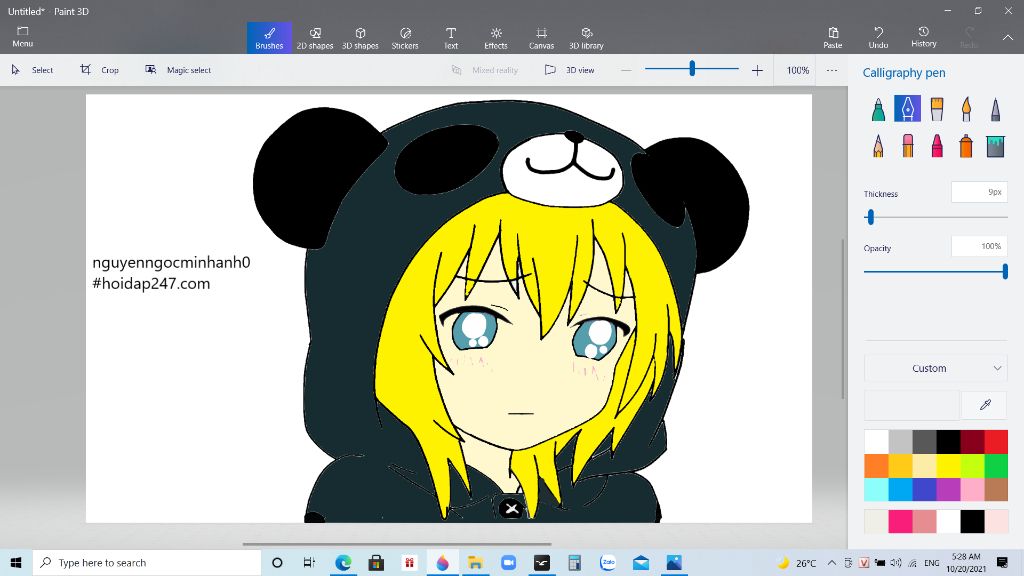Viewport: 1024px width, 576px height.
Task: Choose the purple color swatch
Action: (x=948, y=489)
